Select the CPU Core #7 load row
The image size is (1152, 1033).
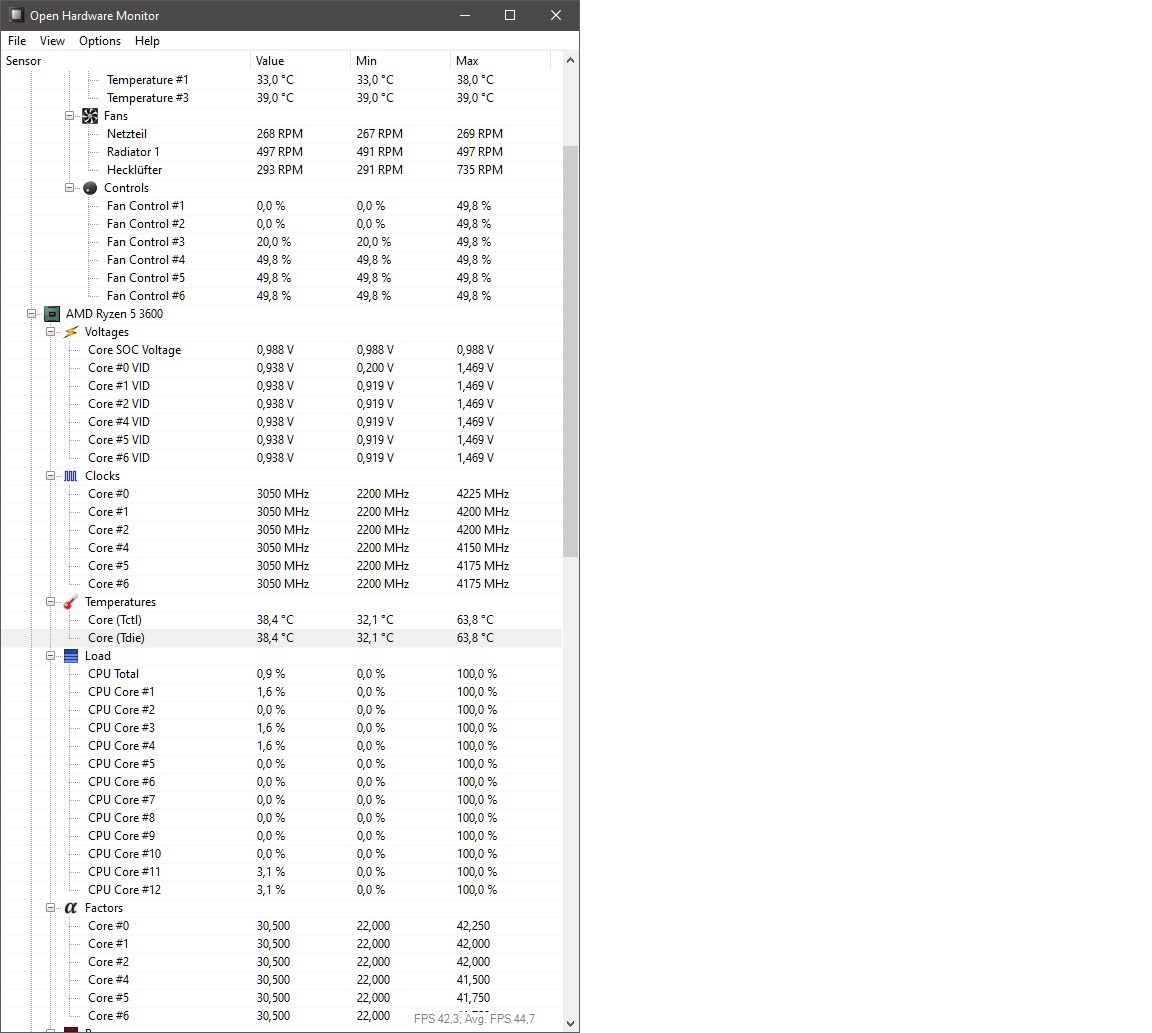coord(281,800)
